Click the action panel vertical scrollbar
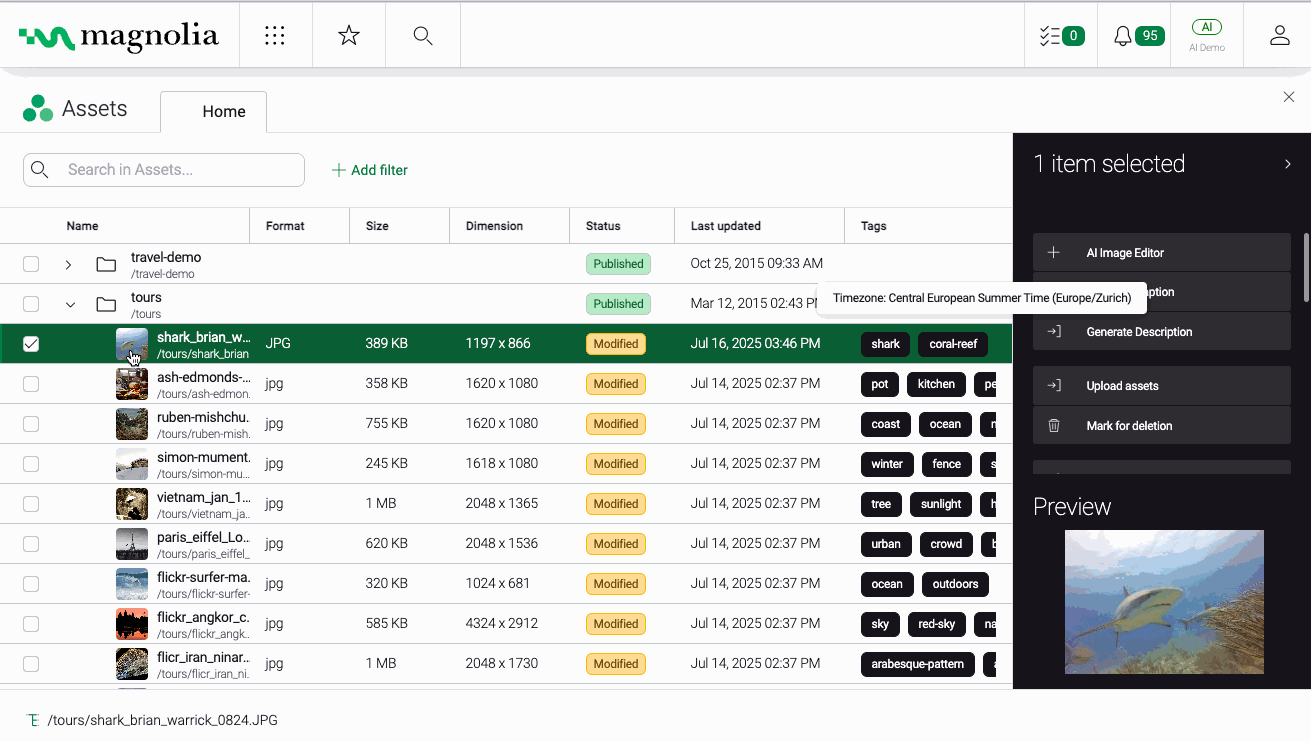The height and width of the screenshot is (741, 1311). click(1306, 268)
